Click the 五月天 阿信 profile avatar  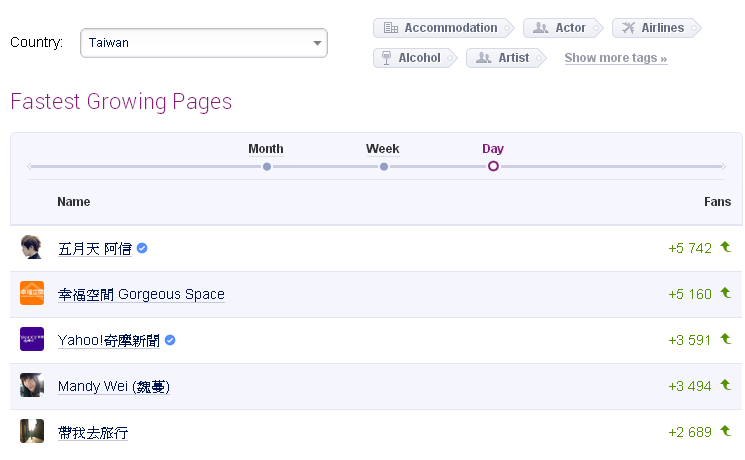[x=32, y=248]
